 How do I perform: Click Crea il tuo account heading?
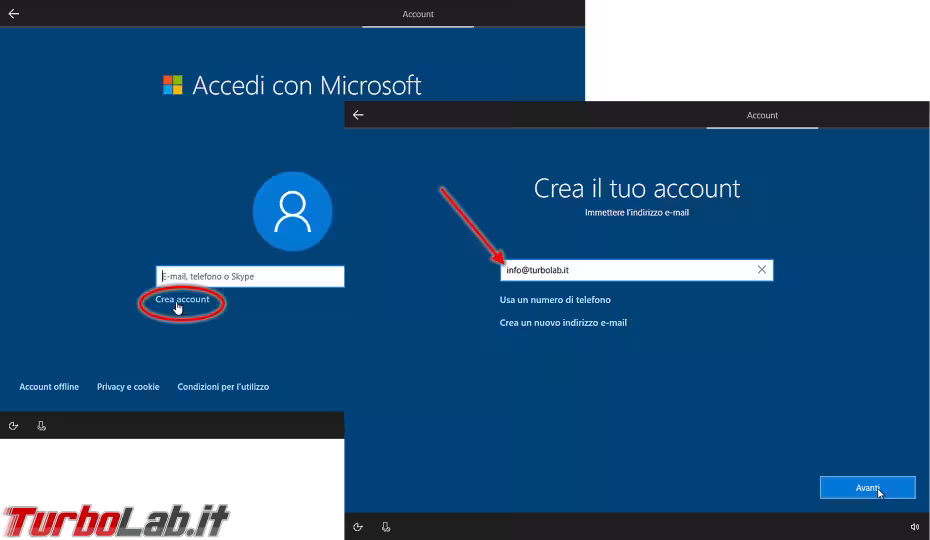(x=637, y=189)
